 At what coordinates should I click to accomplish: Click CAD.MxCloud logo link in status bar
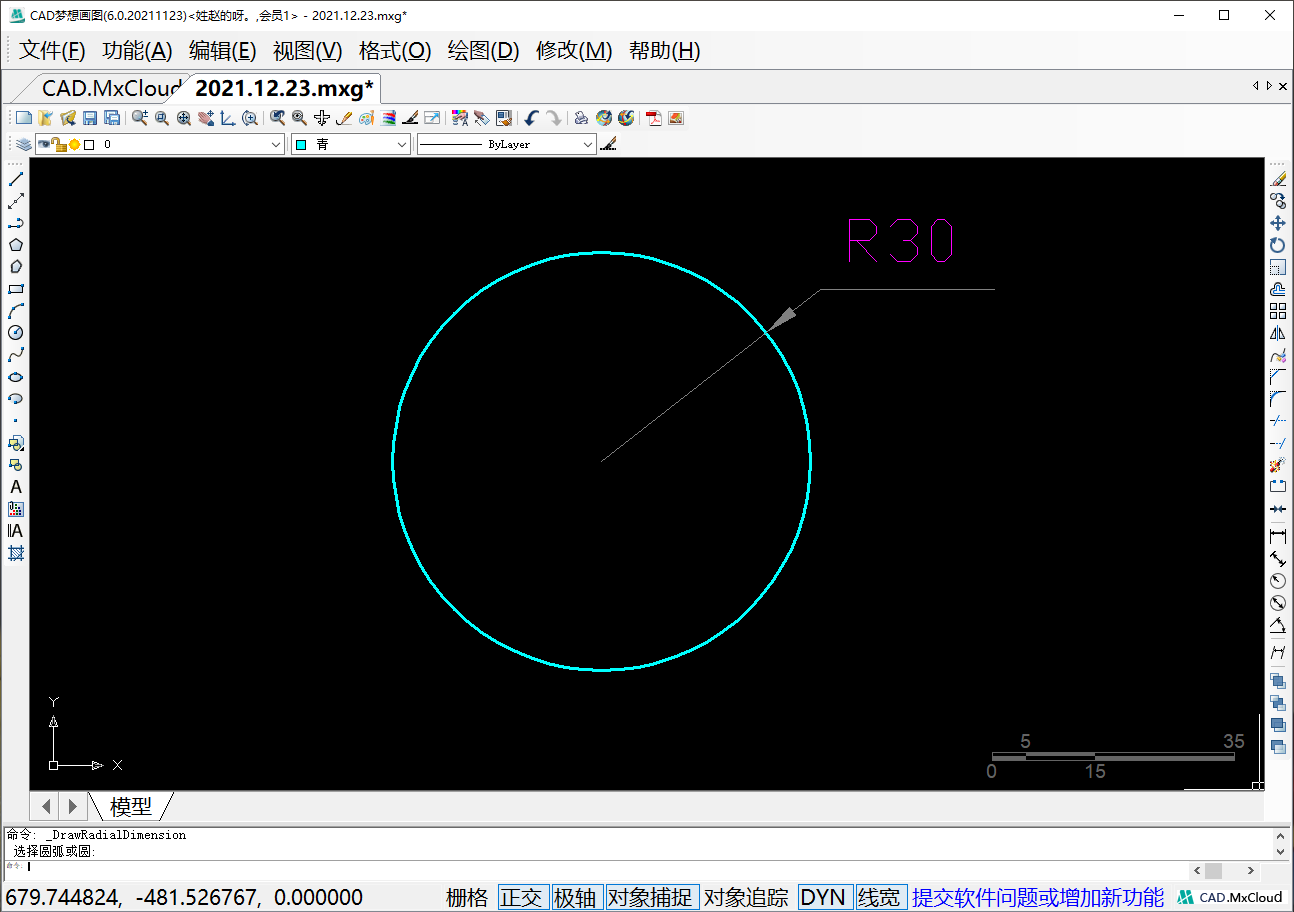[1230, 897]
